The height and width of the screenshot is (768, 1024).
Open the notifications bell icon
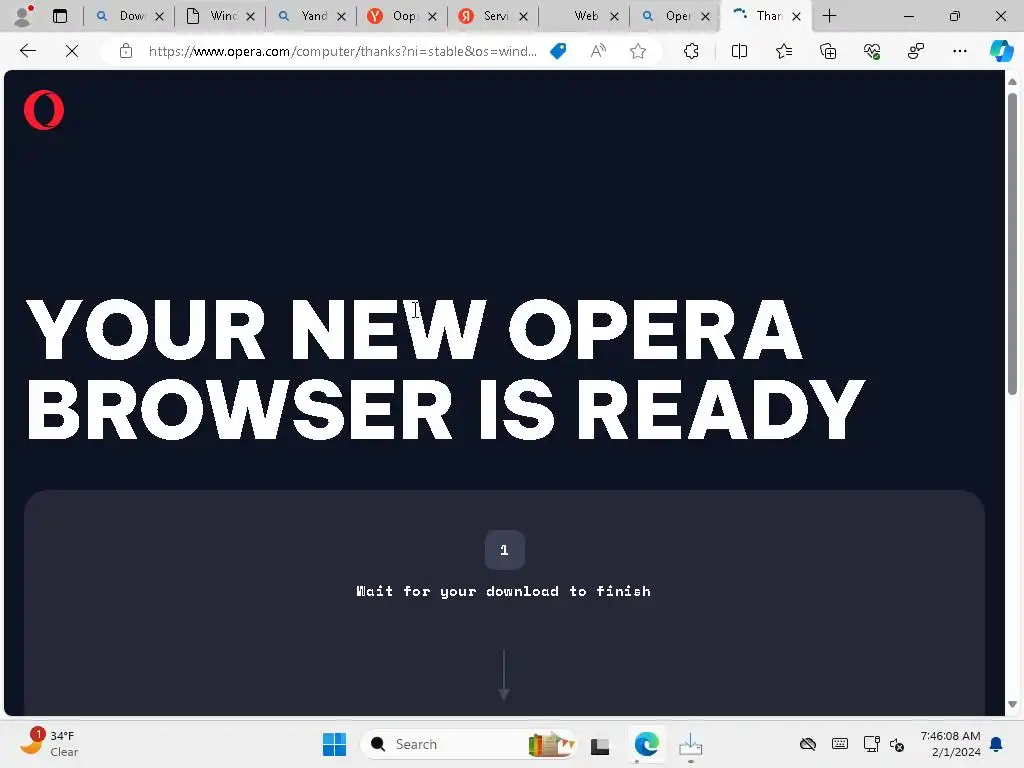997,744
